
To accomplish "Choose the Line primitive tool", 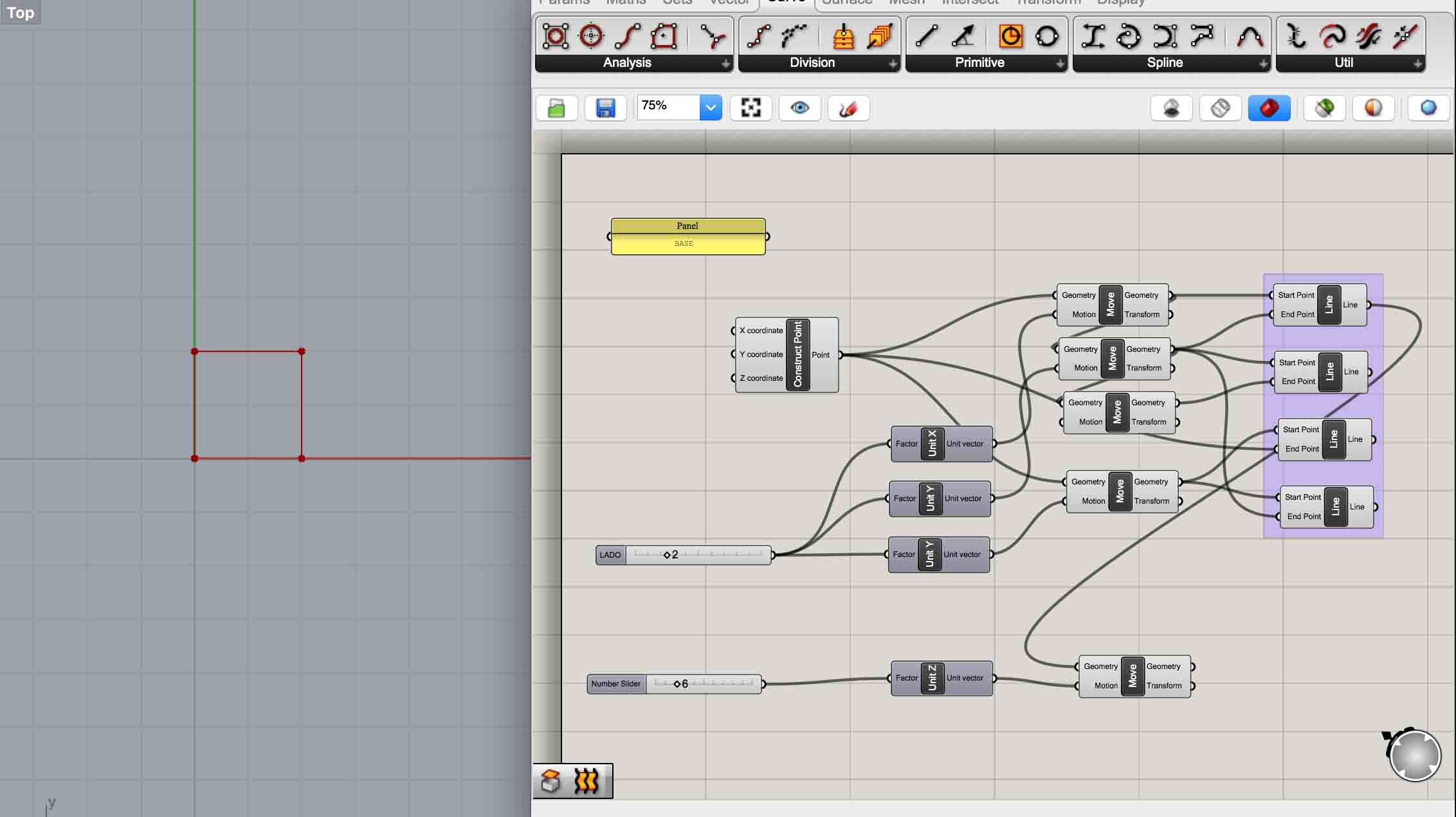I will (926, 36).
